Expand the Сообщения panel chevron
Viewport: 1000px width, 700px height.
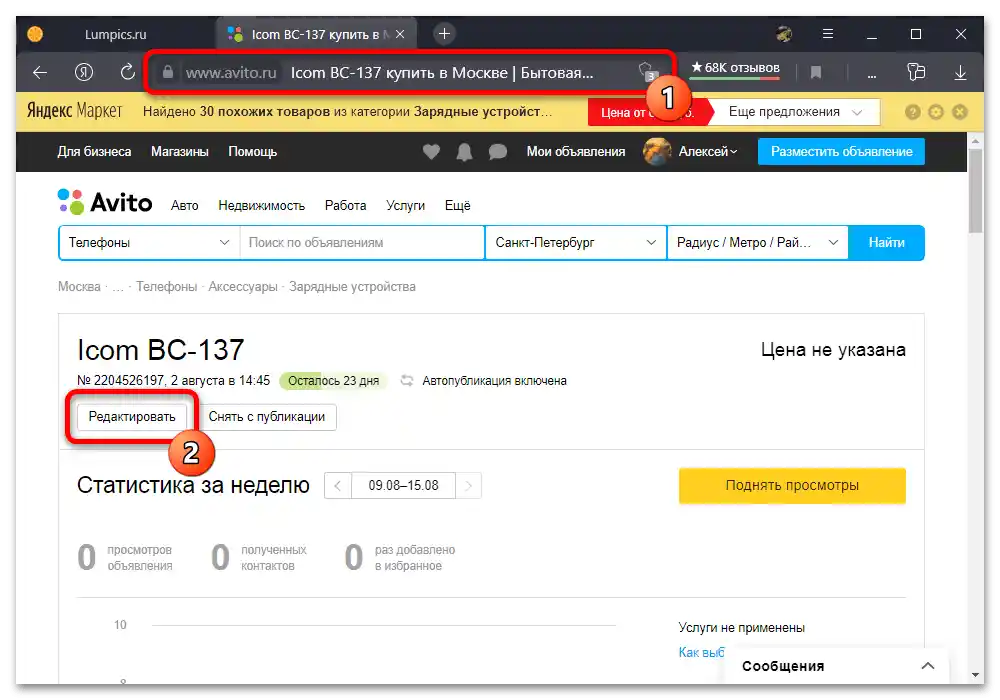928,666
